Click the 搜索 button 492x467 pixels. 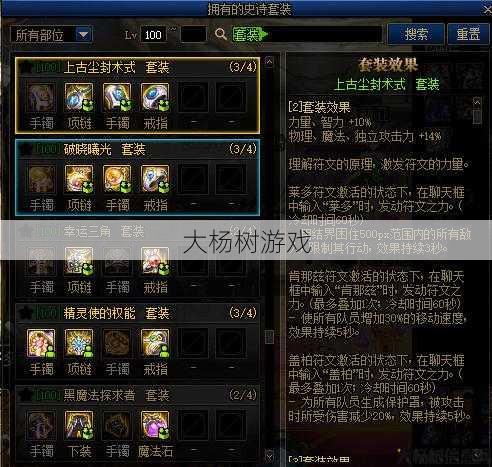416,34
